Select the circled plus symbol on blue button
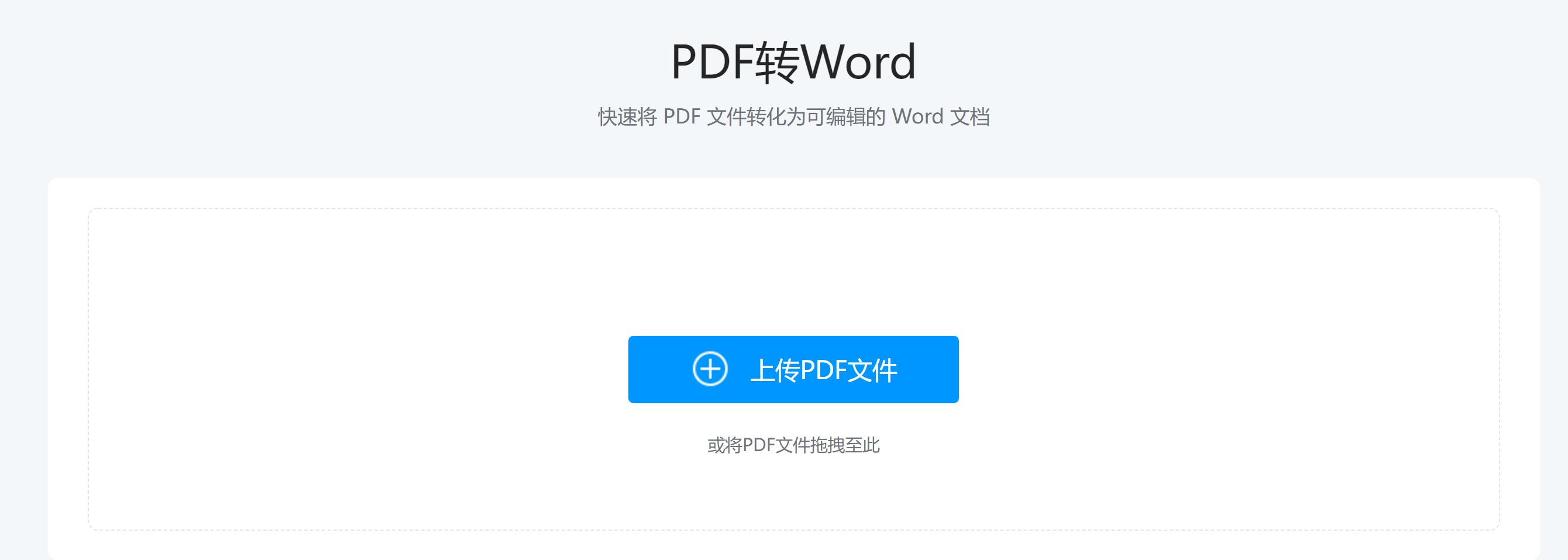The image size is (1568, 560). [710, 368]
